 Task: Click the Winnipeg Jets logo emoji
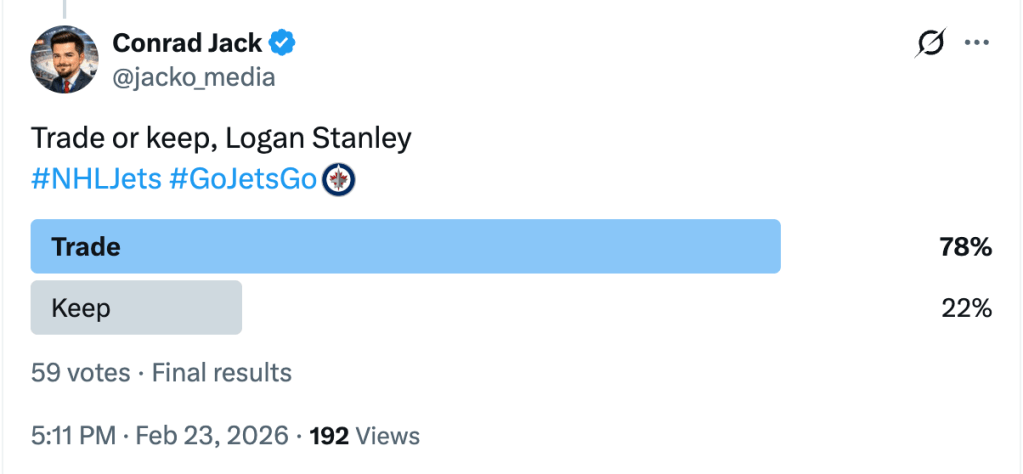click(x=340, y=180)
